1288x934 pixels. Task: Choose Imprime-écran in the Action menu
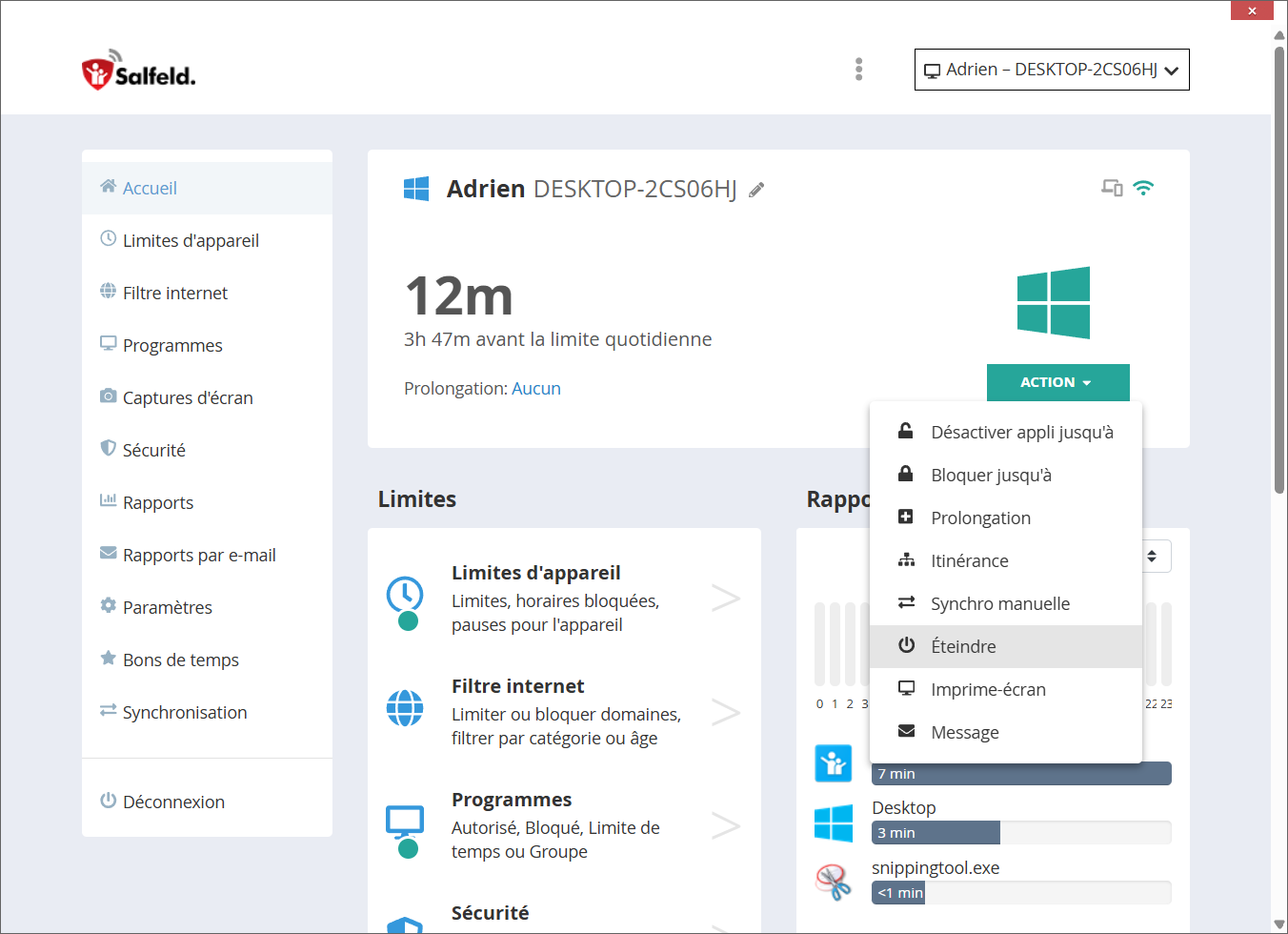point(1006,689)
